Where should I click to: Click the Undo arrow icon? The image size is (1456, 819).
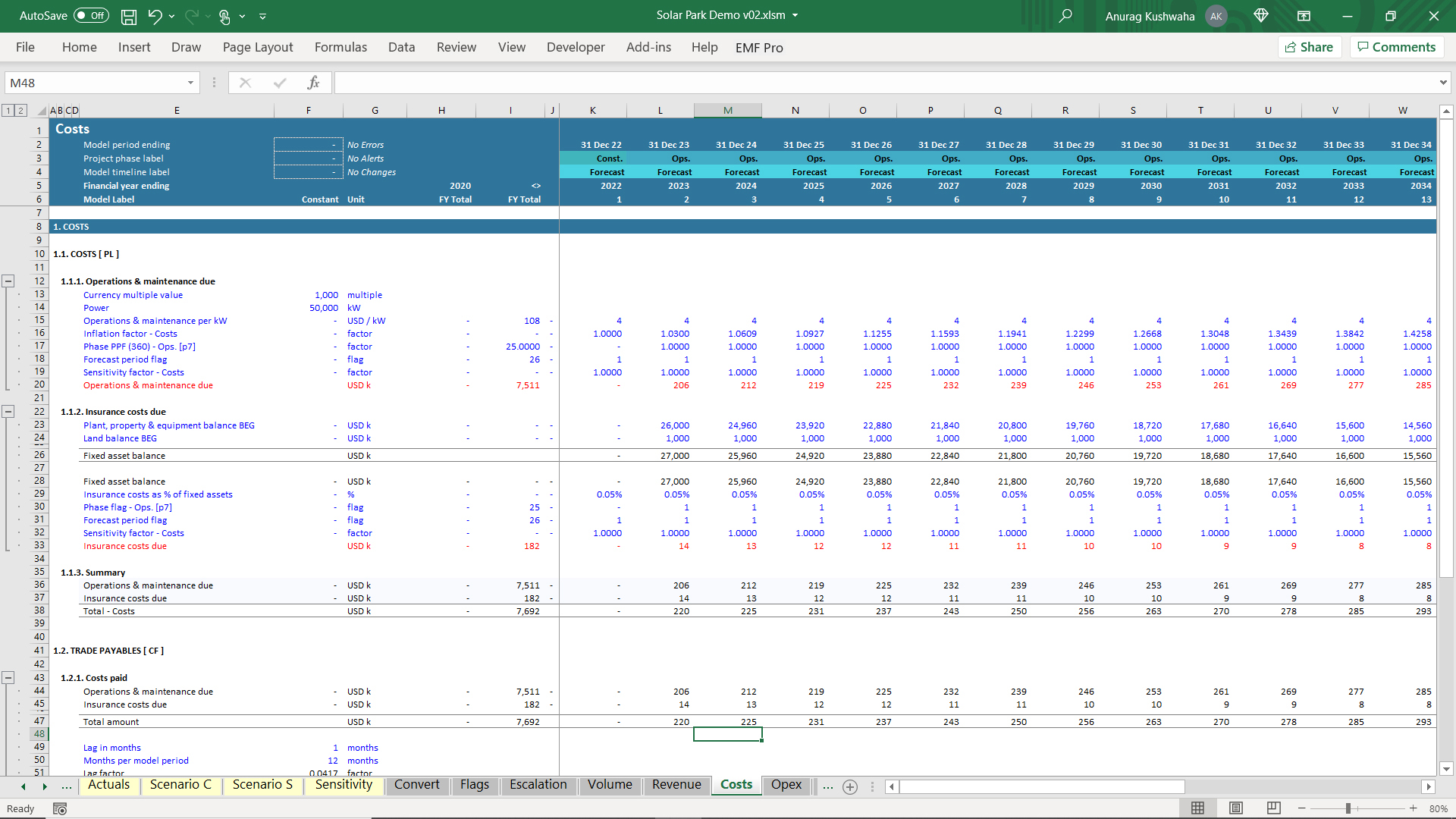tap(155, 16)
